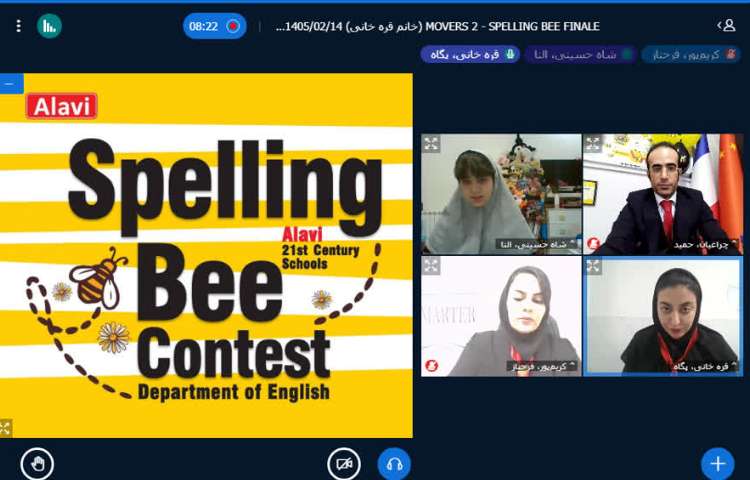Screen dimensions: 750x480
Task: Expand fullscreen on چراغیان، حمید webcam
Action: pos(593,144)
